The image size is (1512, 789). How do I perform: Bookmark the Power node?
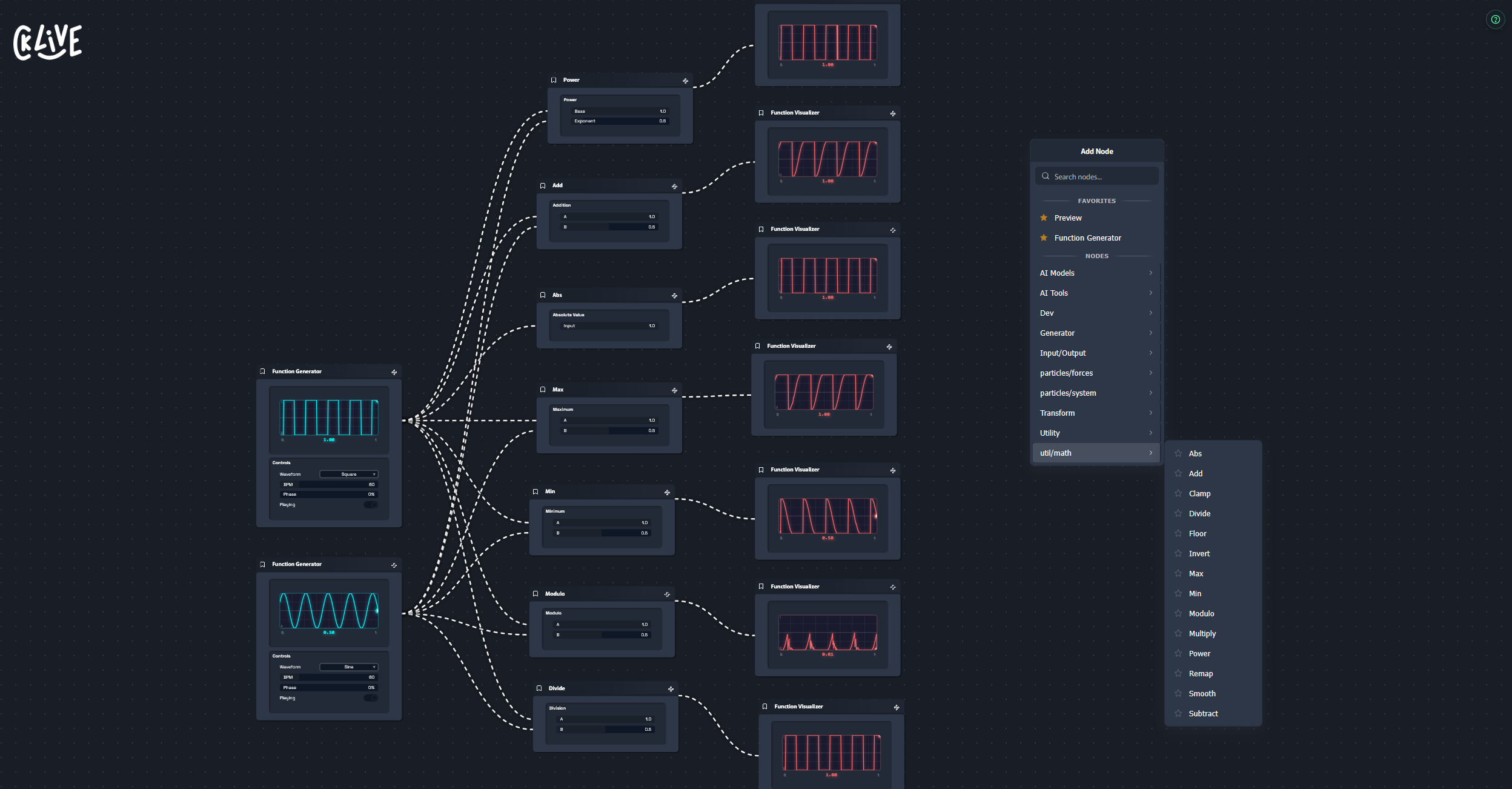click(554, 79)
